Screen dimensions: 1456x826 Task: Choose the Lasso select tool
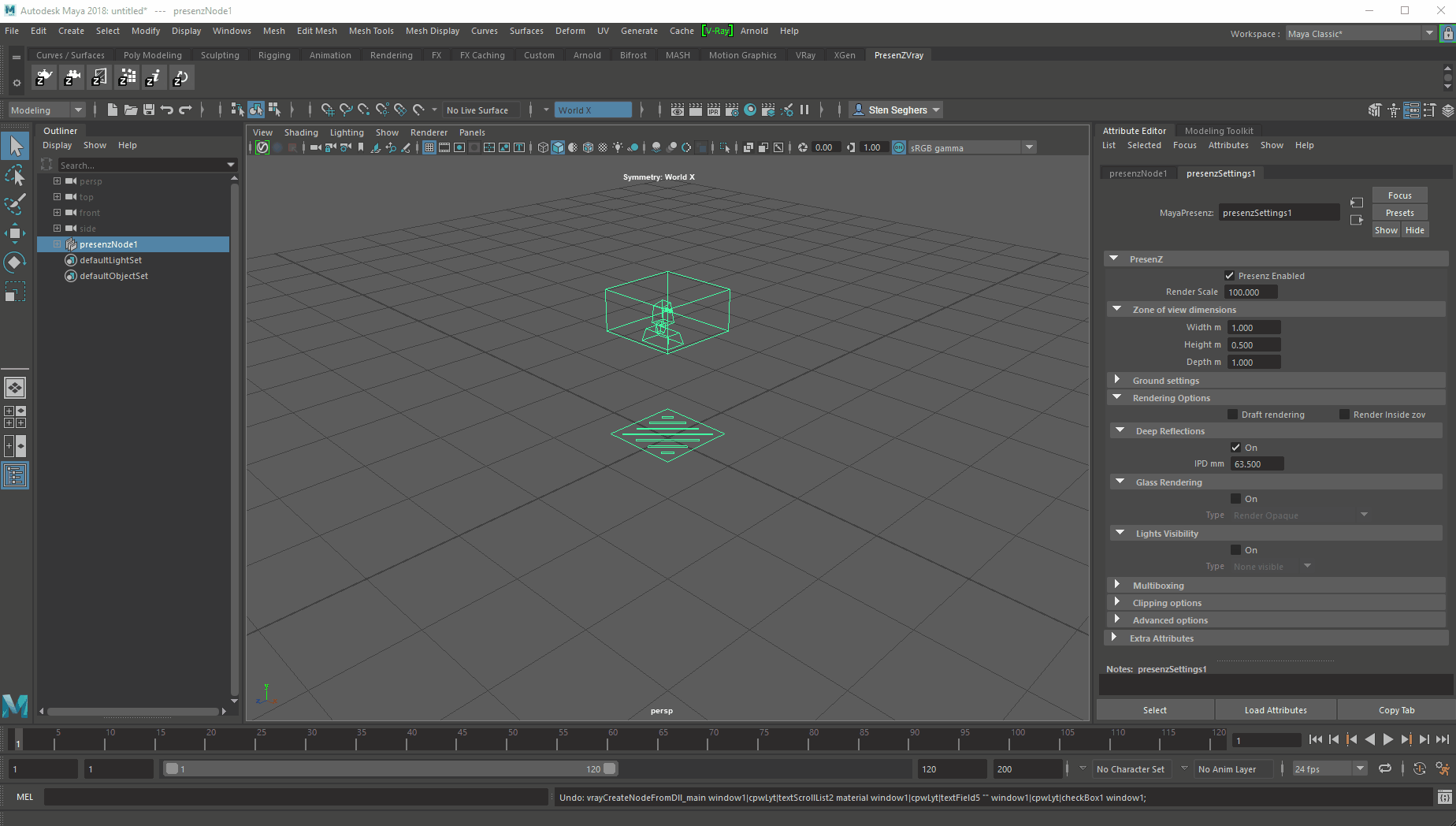pyautogui.click(x=15, y=175)
